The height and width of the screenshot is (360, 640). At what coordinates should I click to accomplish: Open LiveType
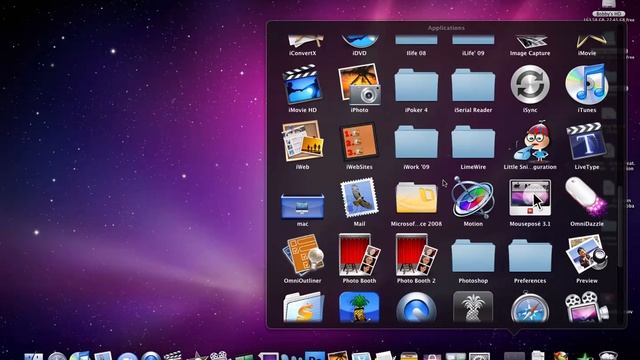(587, 141)
